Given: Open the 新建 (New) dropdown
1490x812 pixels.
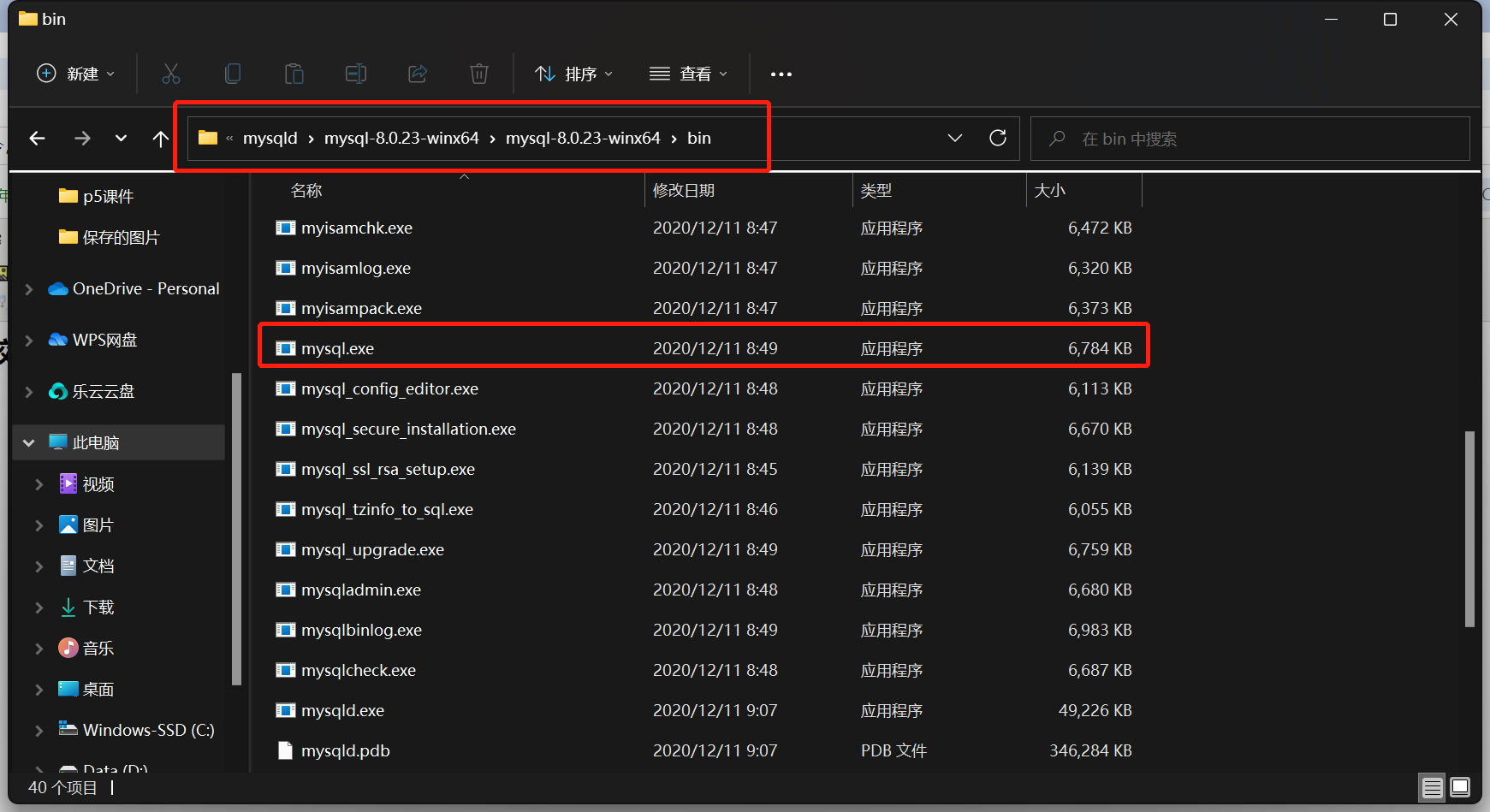Looking at the screenshot, I should [x=75, y=74].
